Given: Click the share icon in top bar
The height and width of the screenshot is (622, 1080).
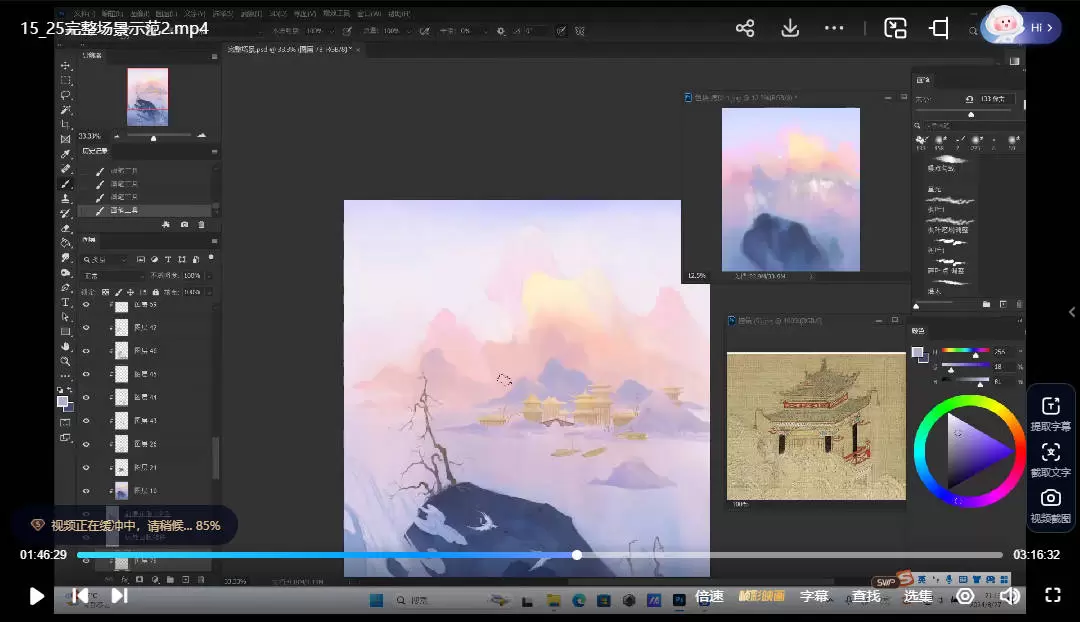Looking at the screenshot, I should click(745, 28).
